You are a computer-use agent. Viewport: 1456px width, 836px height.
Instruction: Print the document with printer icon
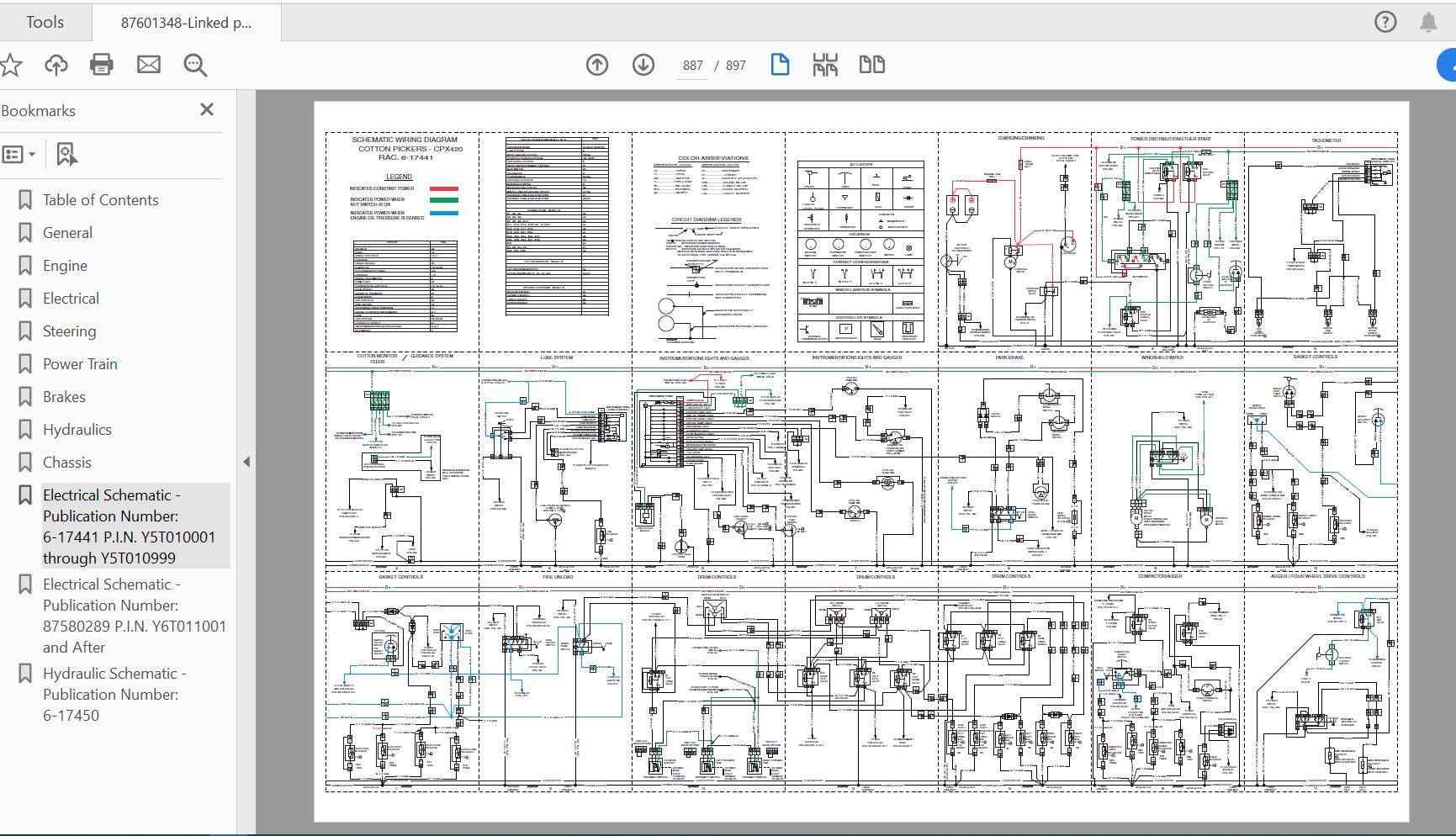102,65
